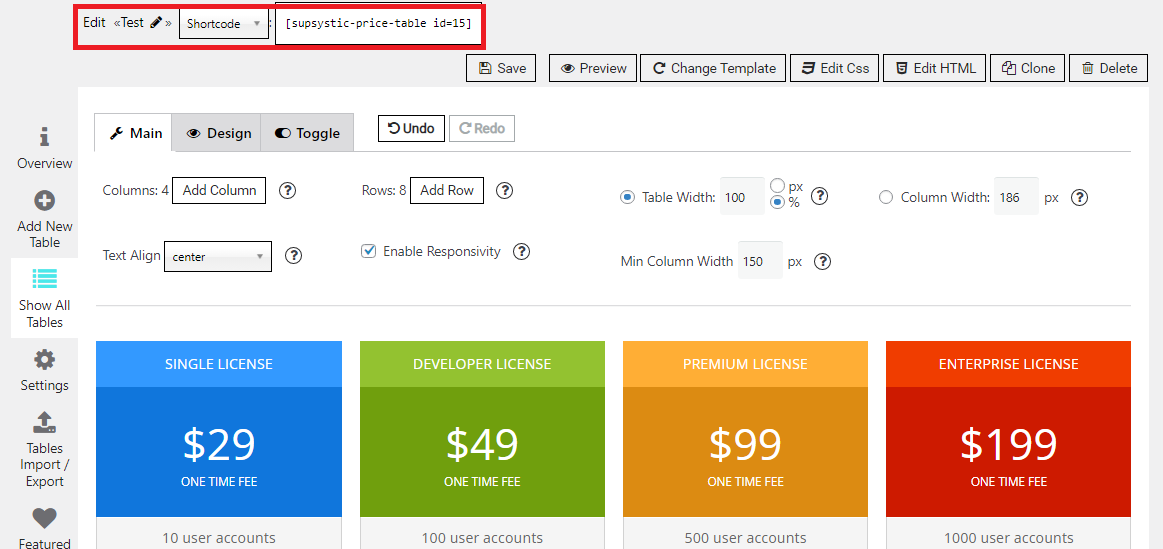
Task: Open Show All Tables list icon
Action: pos(44,279)
